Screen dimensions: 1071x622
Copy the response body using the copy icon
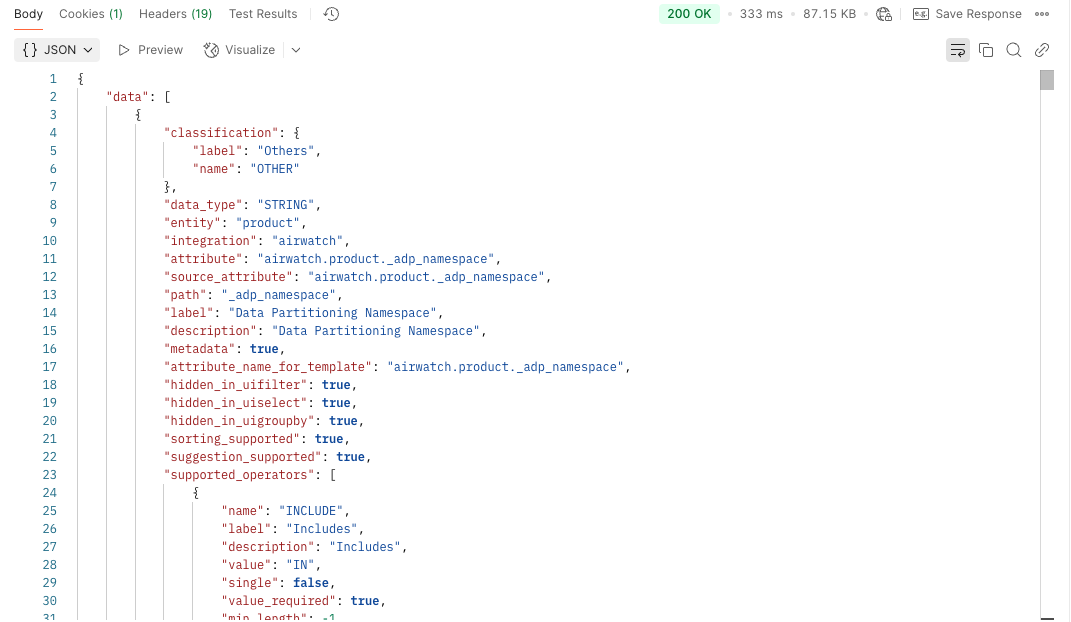(986, 49)
